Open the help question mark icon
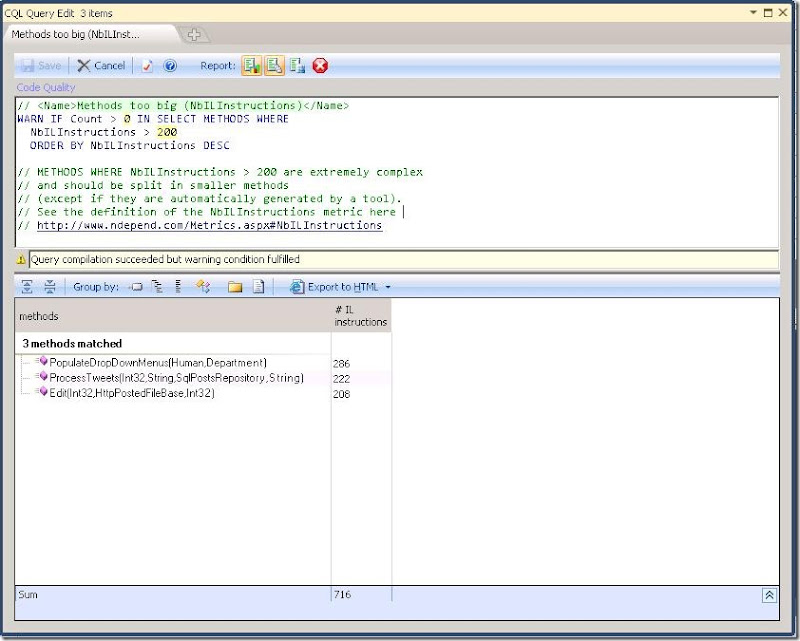Image resolution: width=800 pixels, height=641 pixels. pyautogui.click(x=170, y=66)
